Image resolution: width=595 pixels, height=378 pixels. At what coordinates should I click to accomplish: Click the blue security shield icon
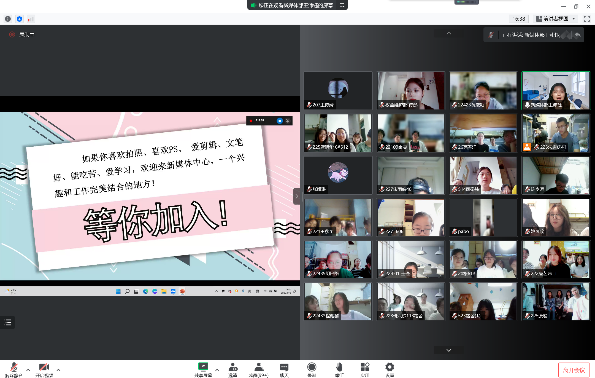click(19, 19)
